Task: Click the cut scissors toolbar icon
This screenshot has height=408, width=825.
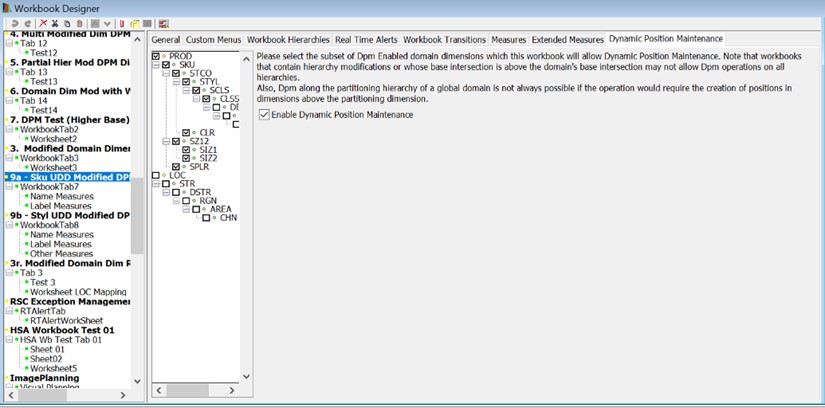Action: pos(55,24)
